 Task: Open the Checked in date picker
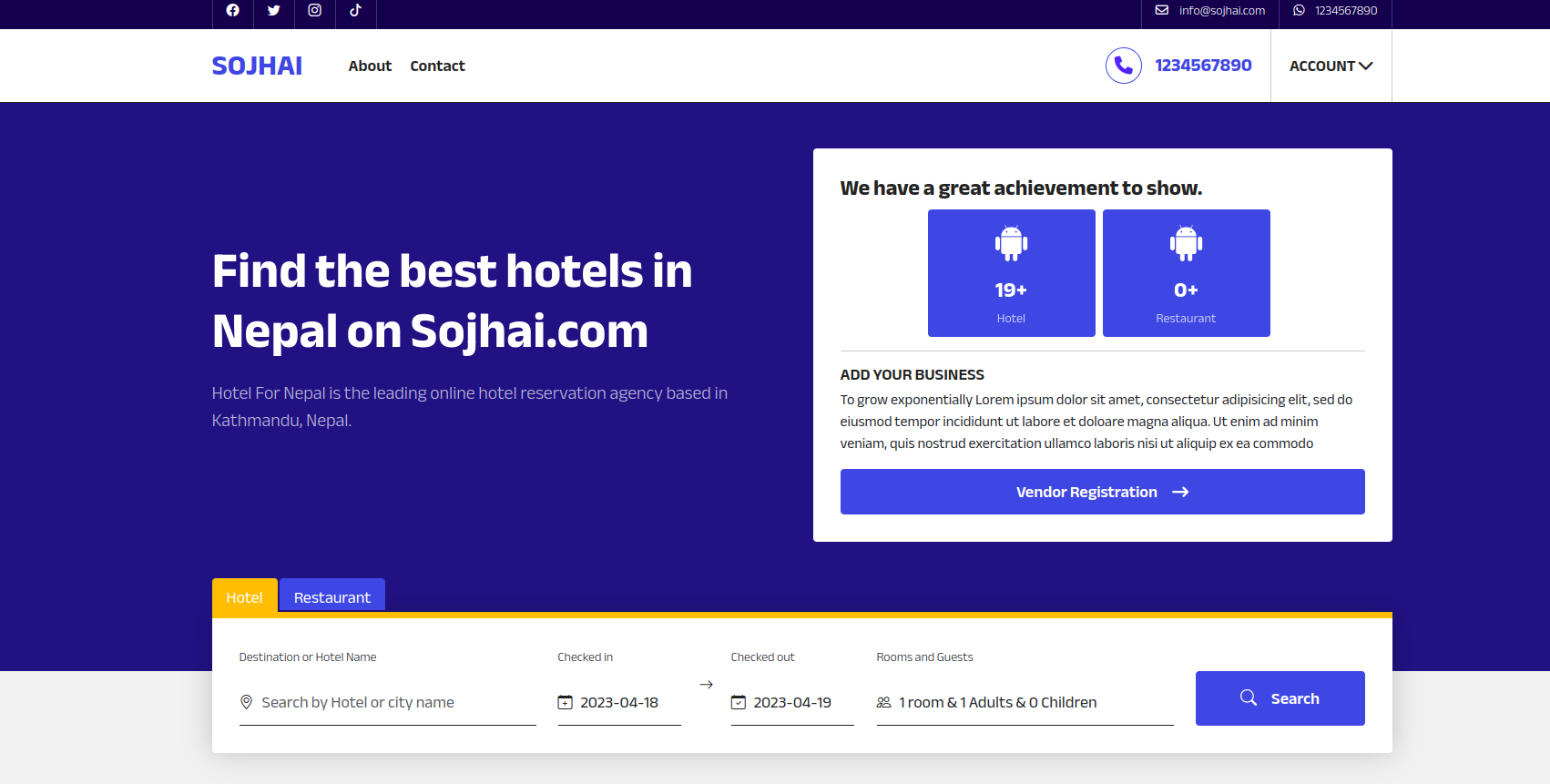point(618,702)
